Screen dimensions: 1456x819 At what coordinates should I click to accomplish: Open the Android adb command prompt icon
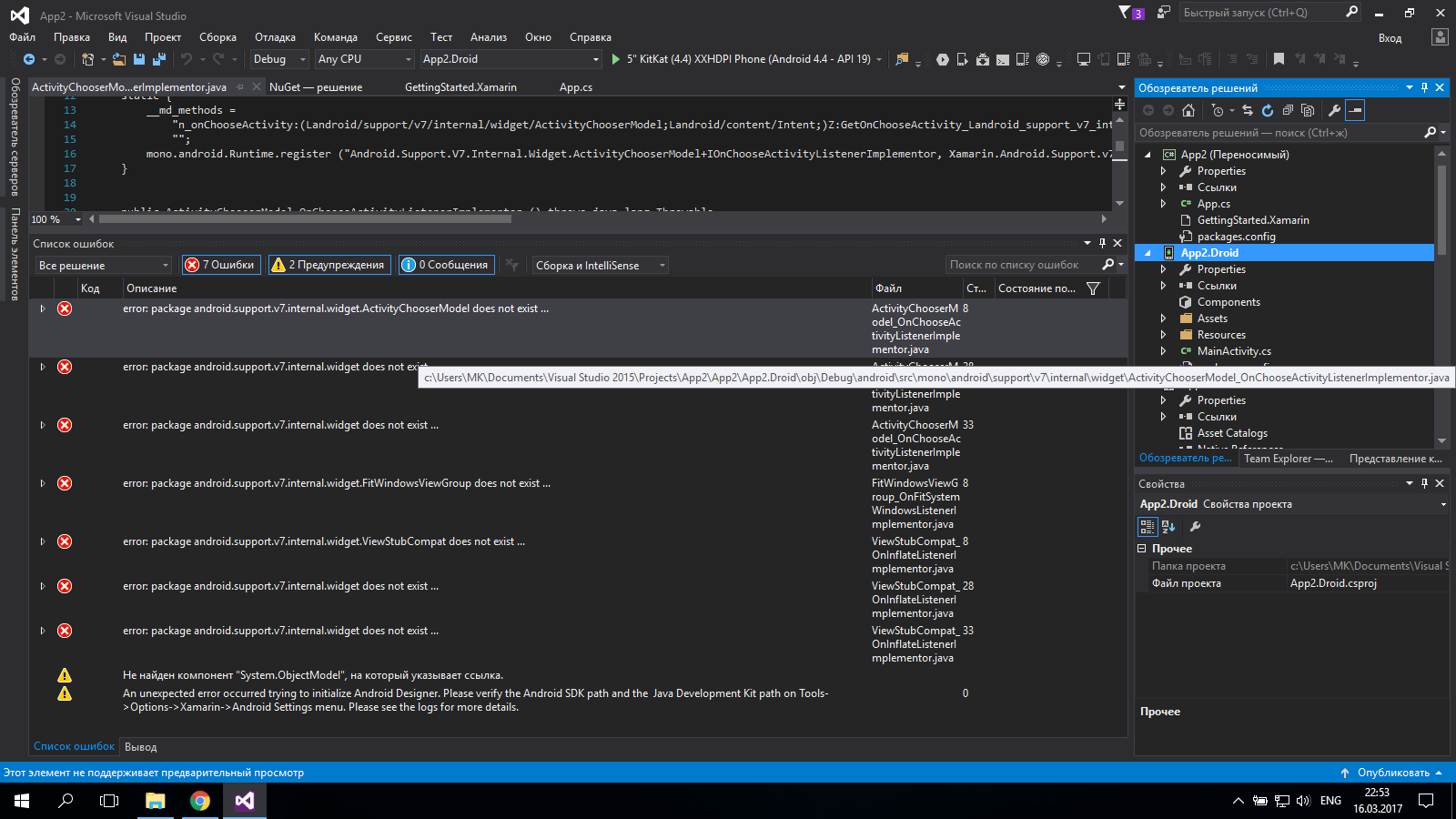1002,59
